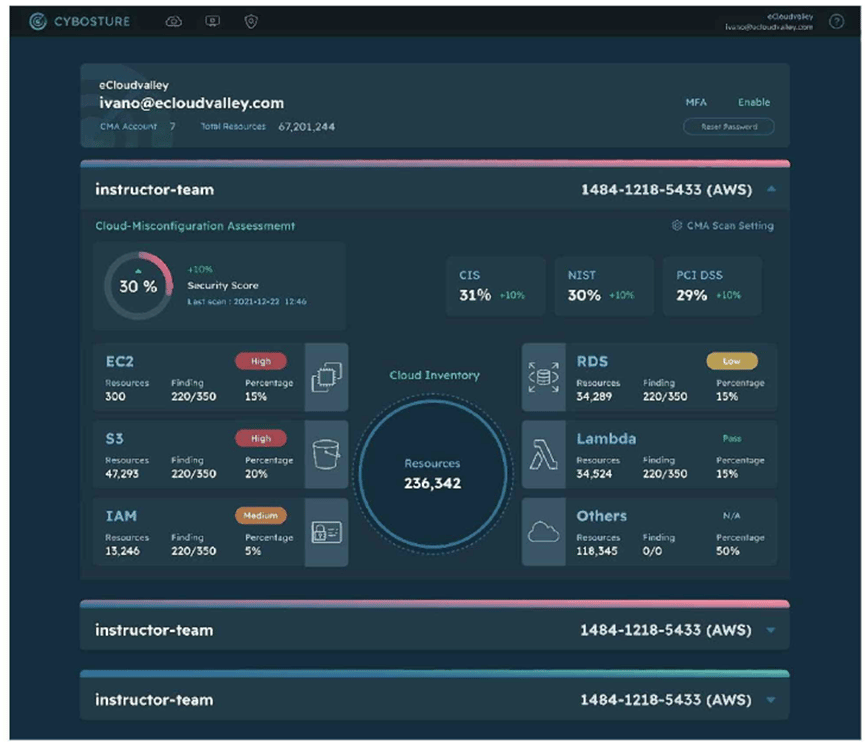Open CMA Scan Setting

coord(723,226)
